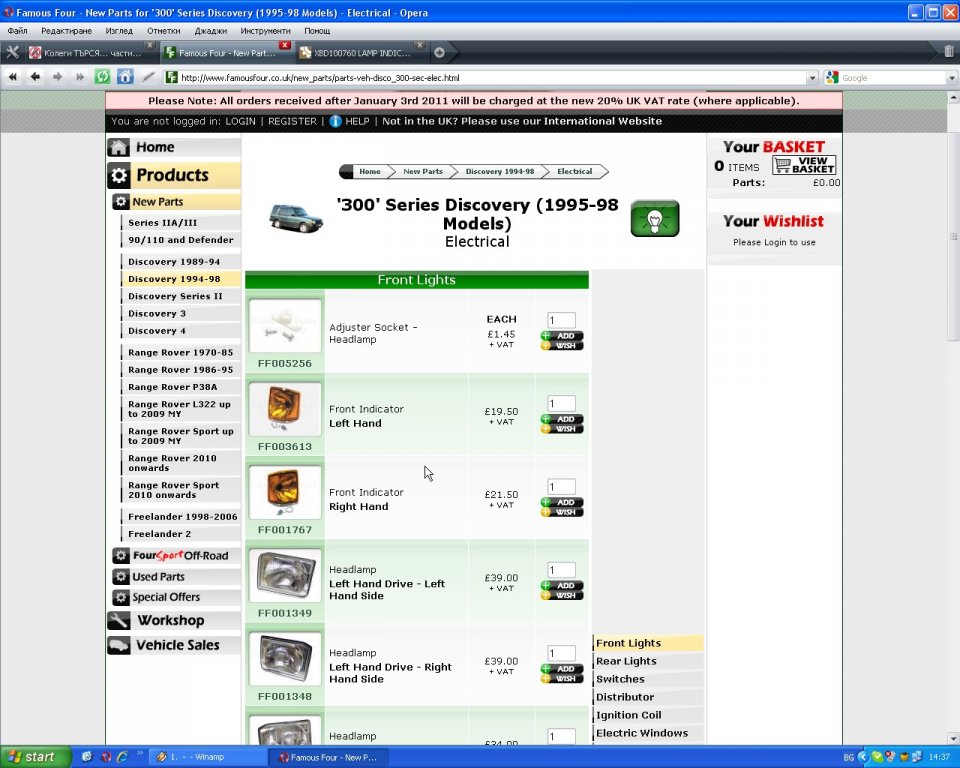Screen dimensions: 960x768
Task: Add Headlamp FF001348 to basket
Action: tap(562, 669)
